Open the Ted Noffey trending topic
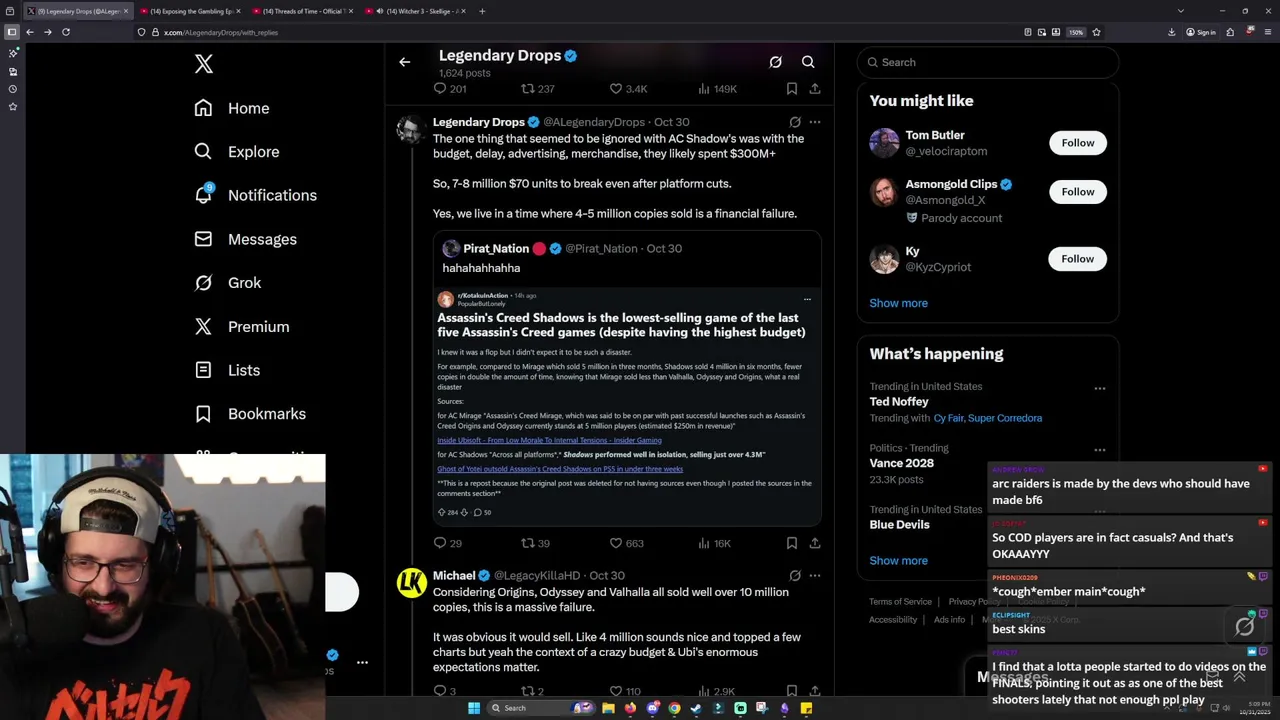 (x=899, y=402)
